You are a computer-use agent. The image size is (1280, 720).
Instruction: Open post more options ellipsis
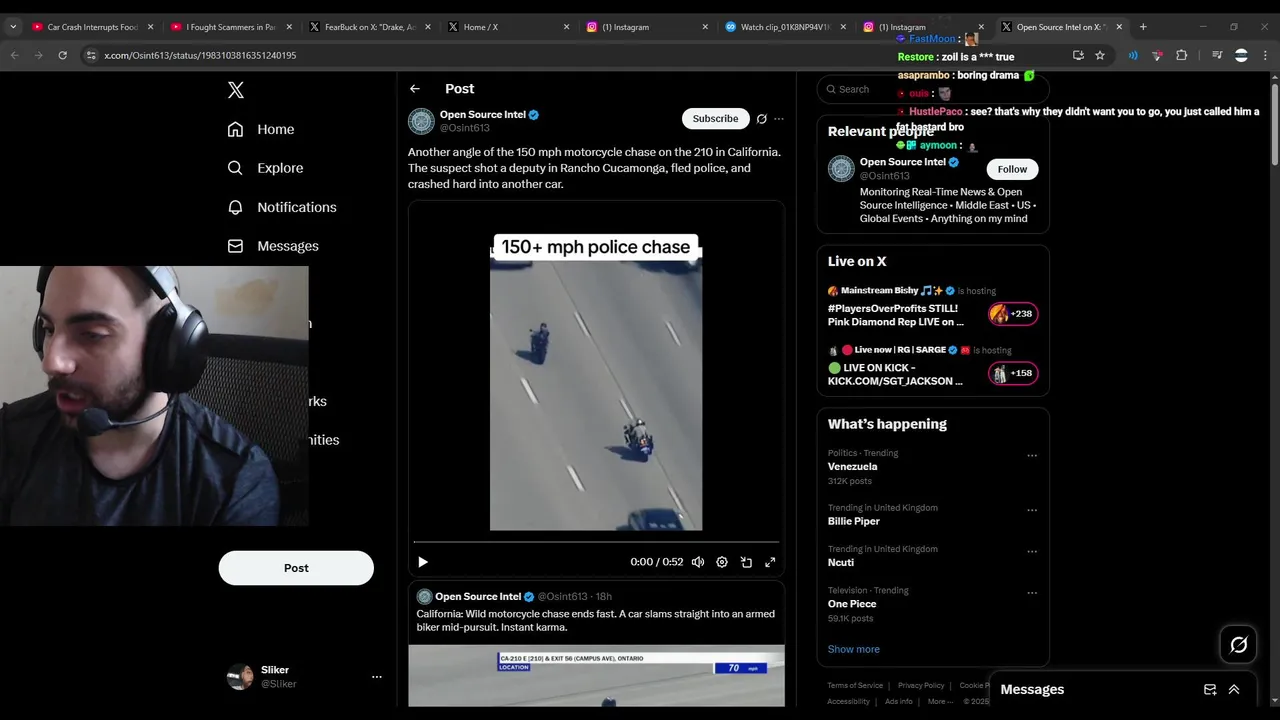779,119
